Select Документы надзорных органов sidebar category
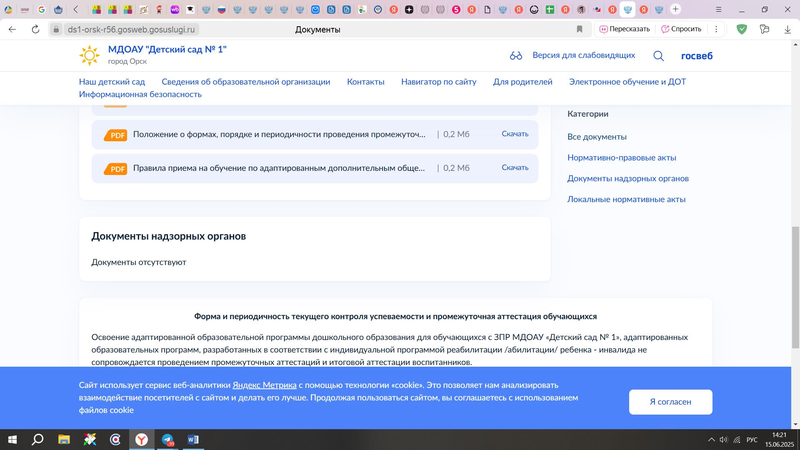The height and width of the screenshot is (450, 800). 628,179
